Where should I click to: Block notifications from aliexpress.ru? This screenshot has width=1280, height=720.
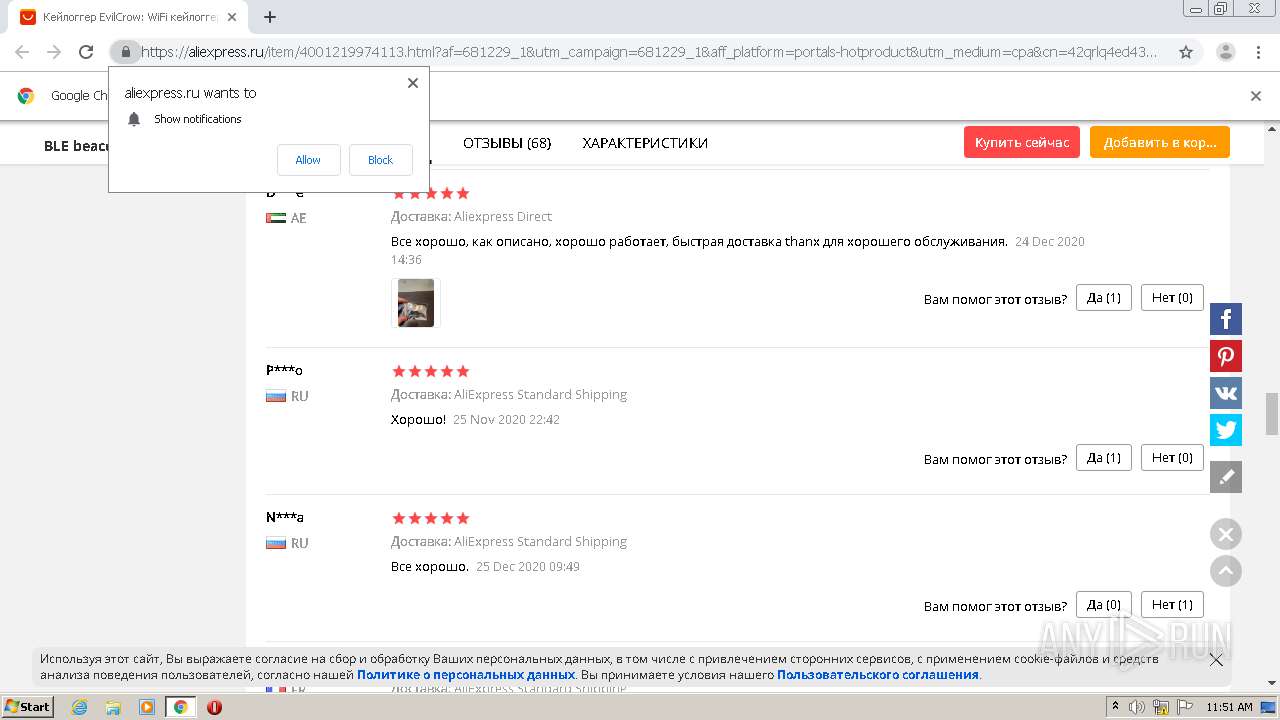pos(380,160)
